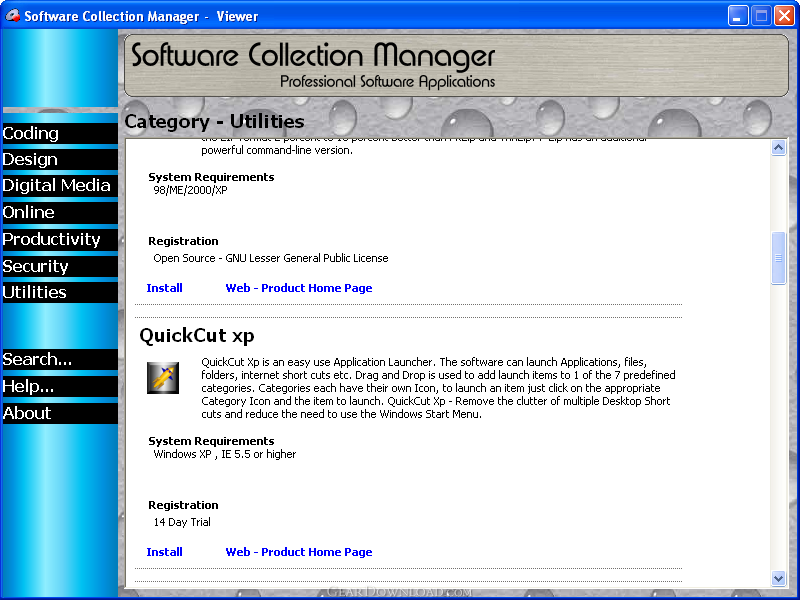Viewport: 800px width, 600px height.
Task: Click the Software Collection Manager banner
Action: pyautogui.click(x=457, y=65)
